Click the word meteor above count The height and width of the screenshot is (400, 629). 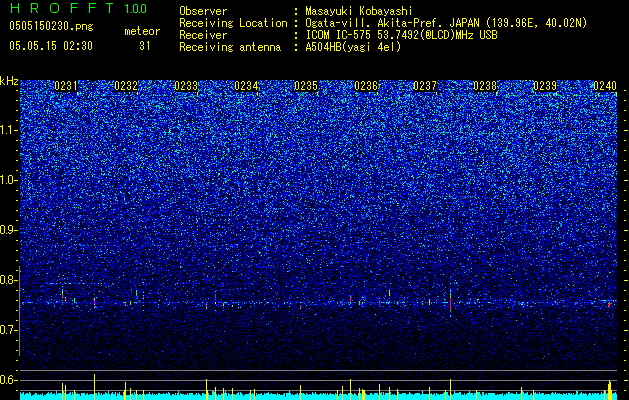tap(142, 31)
